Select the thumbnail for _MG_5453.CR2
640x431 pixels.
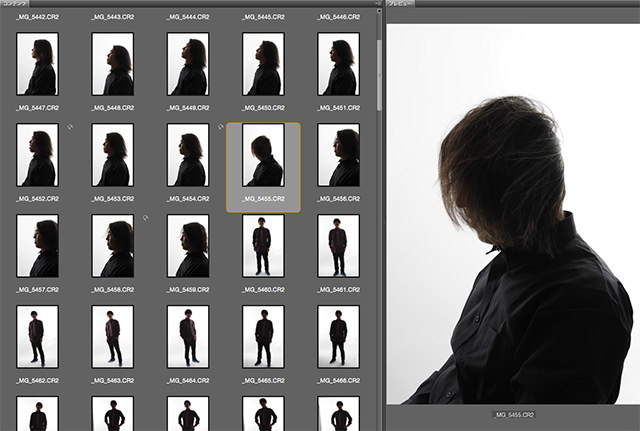[x=113, y=155]
